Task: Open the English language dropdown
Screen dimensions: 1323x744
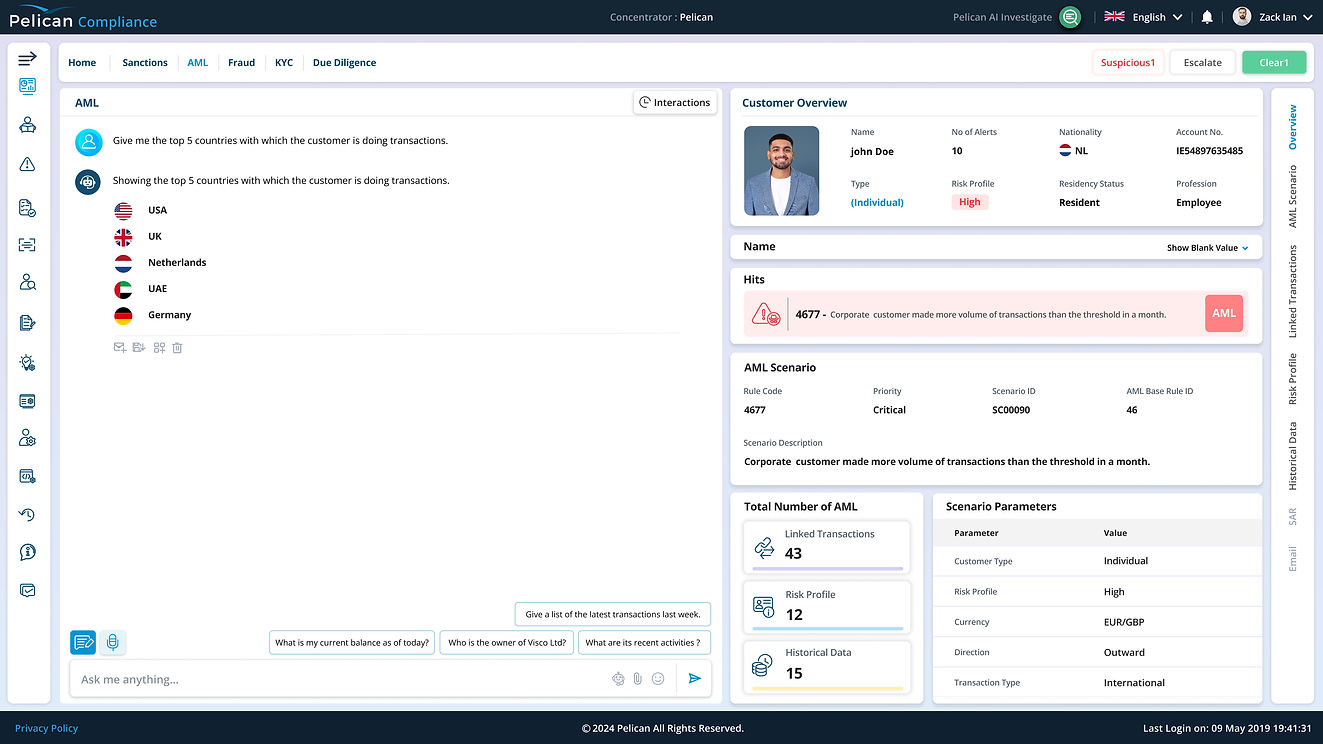Action: click(1143, 17)
